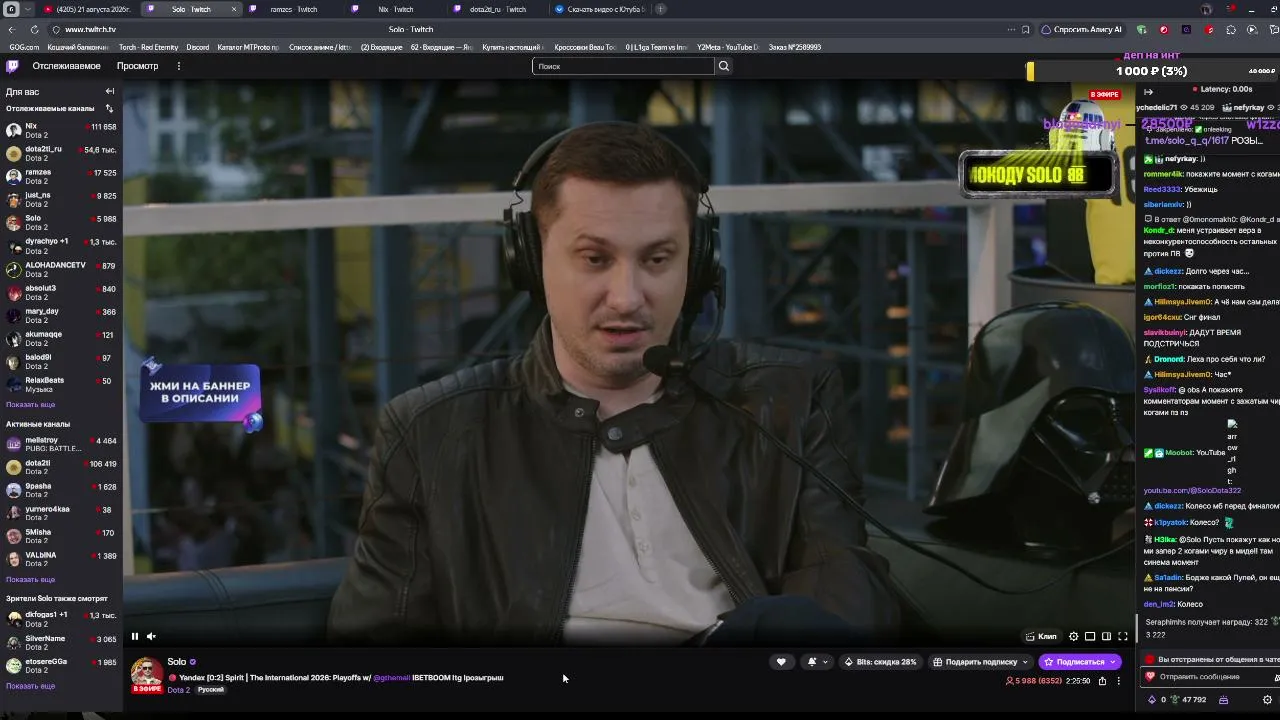Click the Русский language tag
Image resolution: width=1280 pixels, height=720 pixels.
[x=210, y=690]
